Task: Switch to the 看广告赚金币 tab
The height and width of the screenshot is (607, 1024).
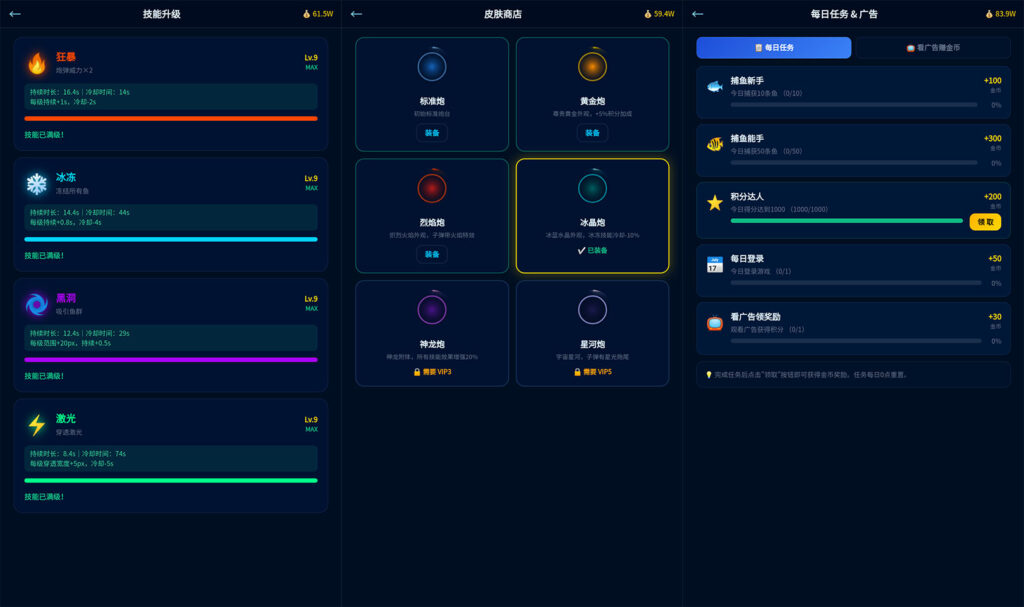Action: [933, 48]
